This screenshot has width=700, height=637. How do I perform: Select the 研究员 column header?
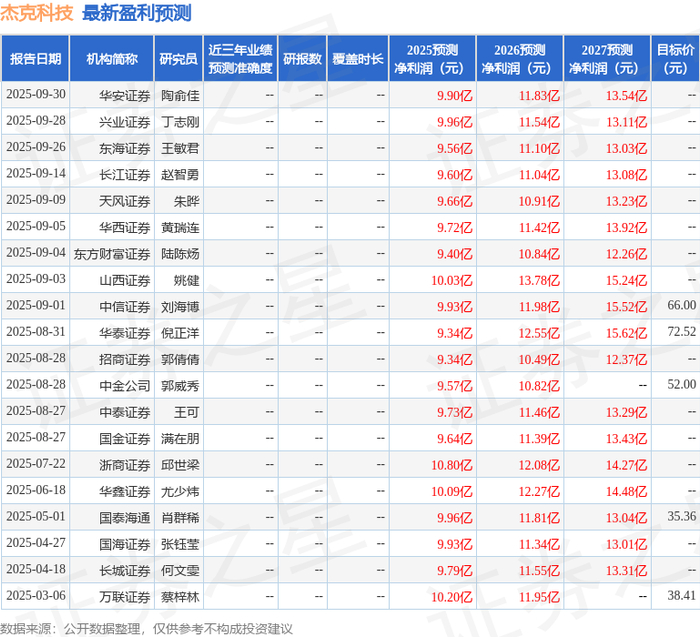pyautogui.click(x=179, y=58)
